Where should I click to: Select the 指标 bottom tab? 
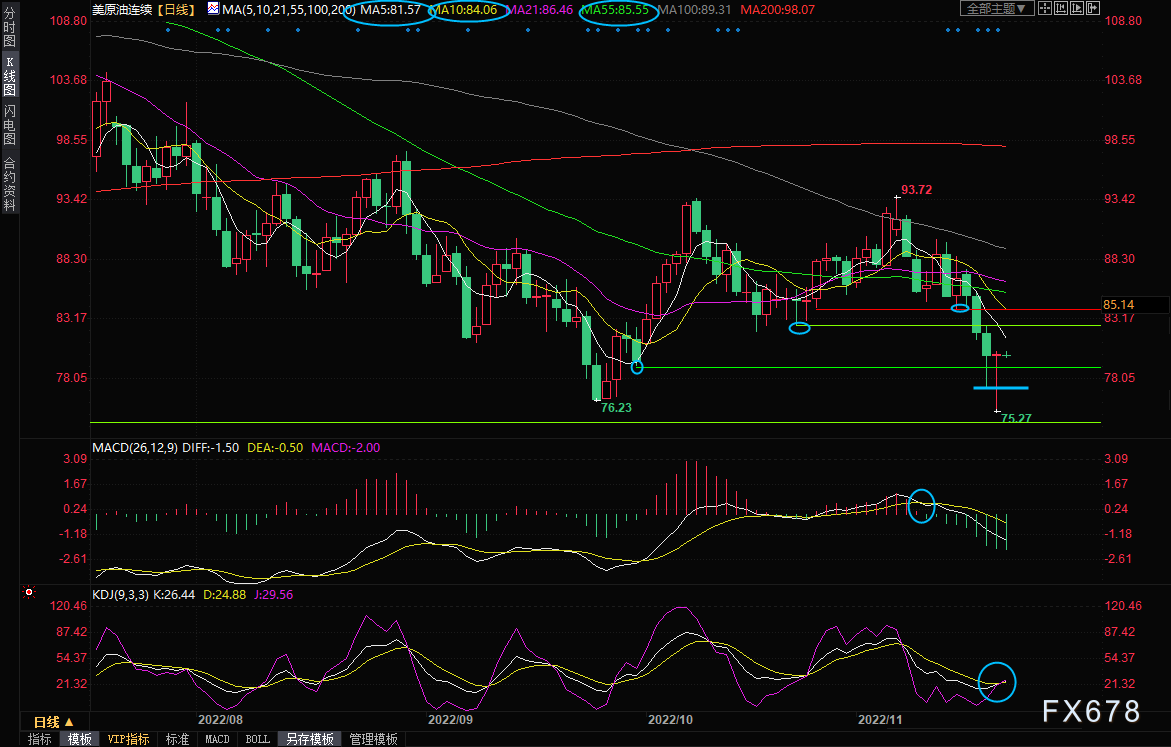coord(40,739)
